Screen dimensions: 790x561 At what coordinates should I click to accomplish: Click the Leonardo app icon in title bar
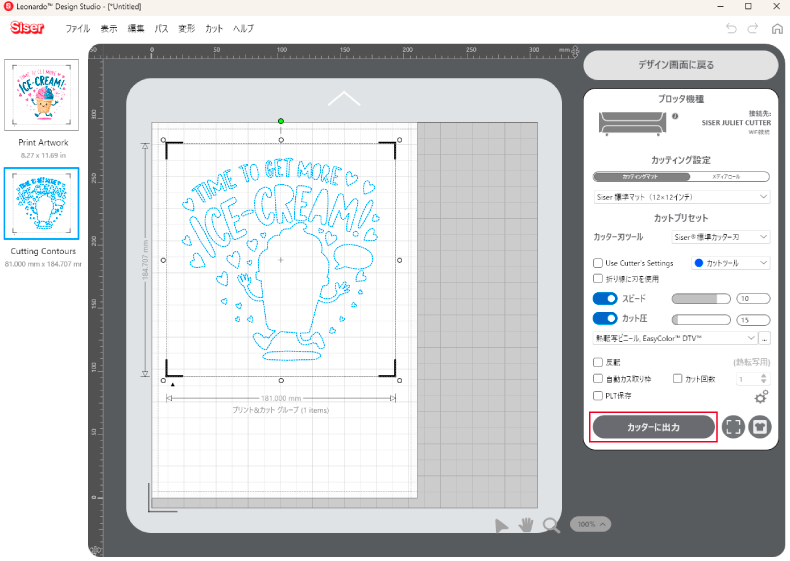click(x=8, y=7)
